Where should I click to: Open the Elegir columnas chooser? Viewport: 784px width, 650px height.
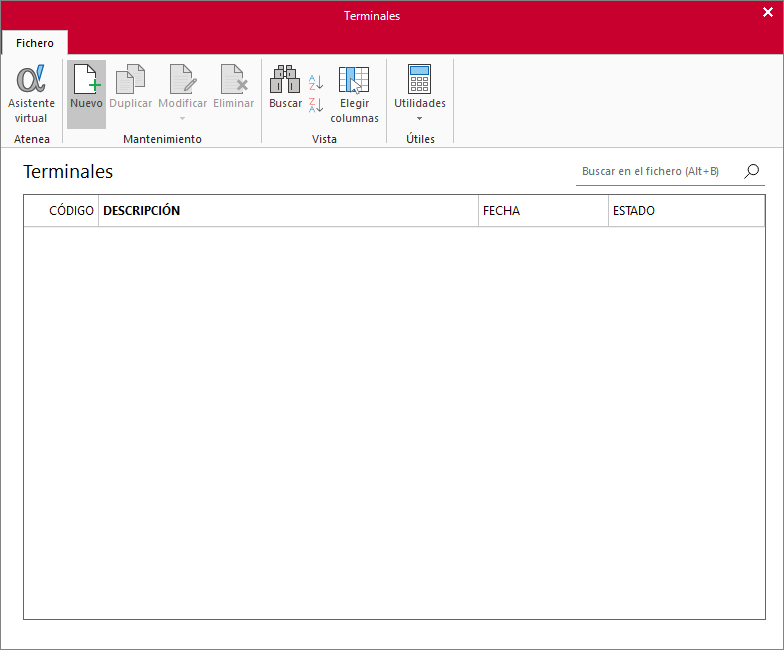point(354,80)
